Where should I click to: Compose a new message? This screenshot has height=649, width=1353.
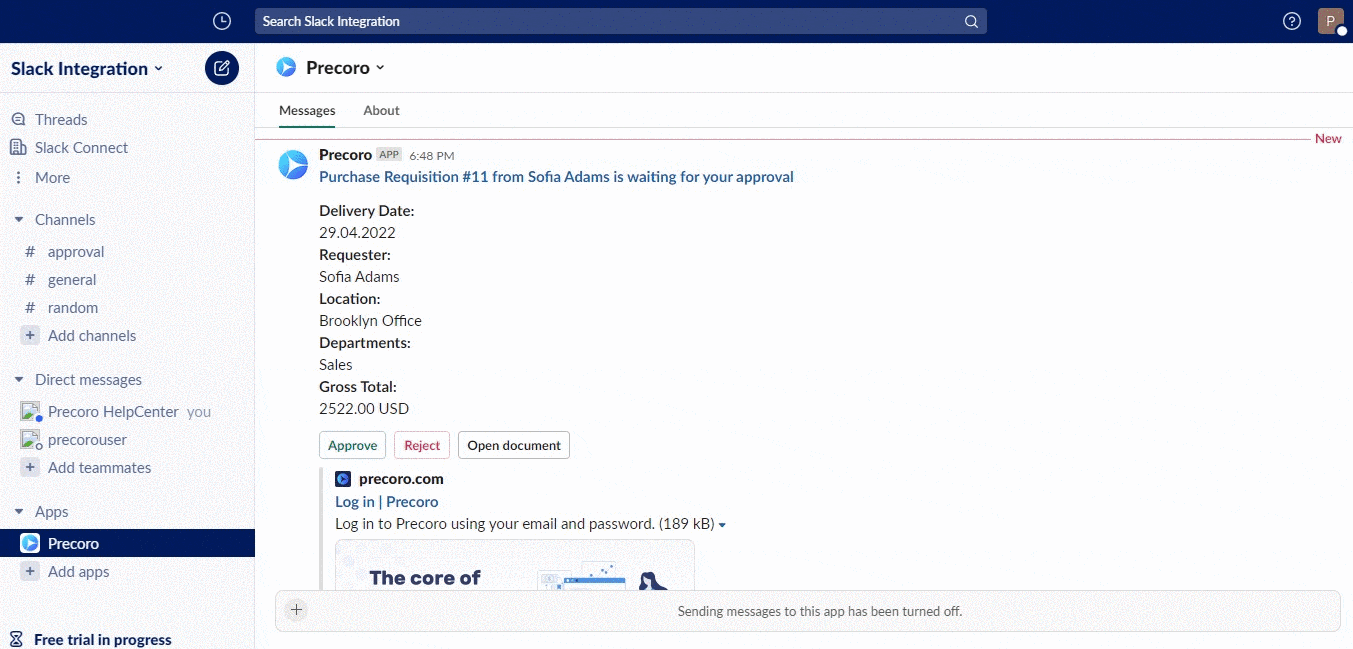point(222,68)
